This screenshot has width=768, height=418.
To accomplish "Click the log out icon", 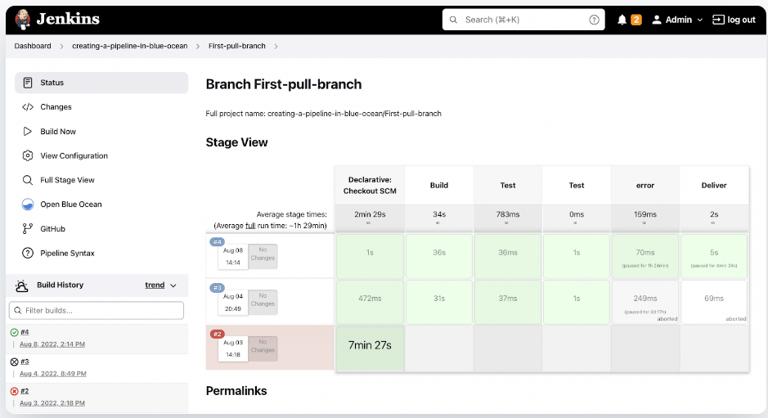I will point(718,19).
